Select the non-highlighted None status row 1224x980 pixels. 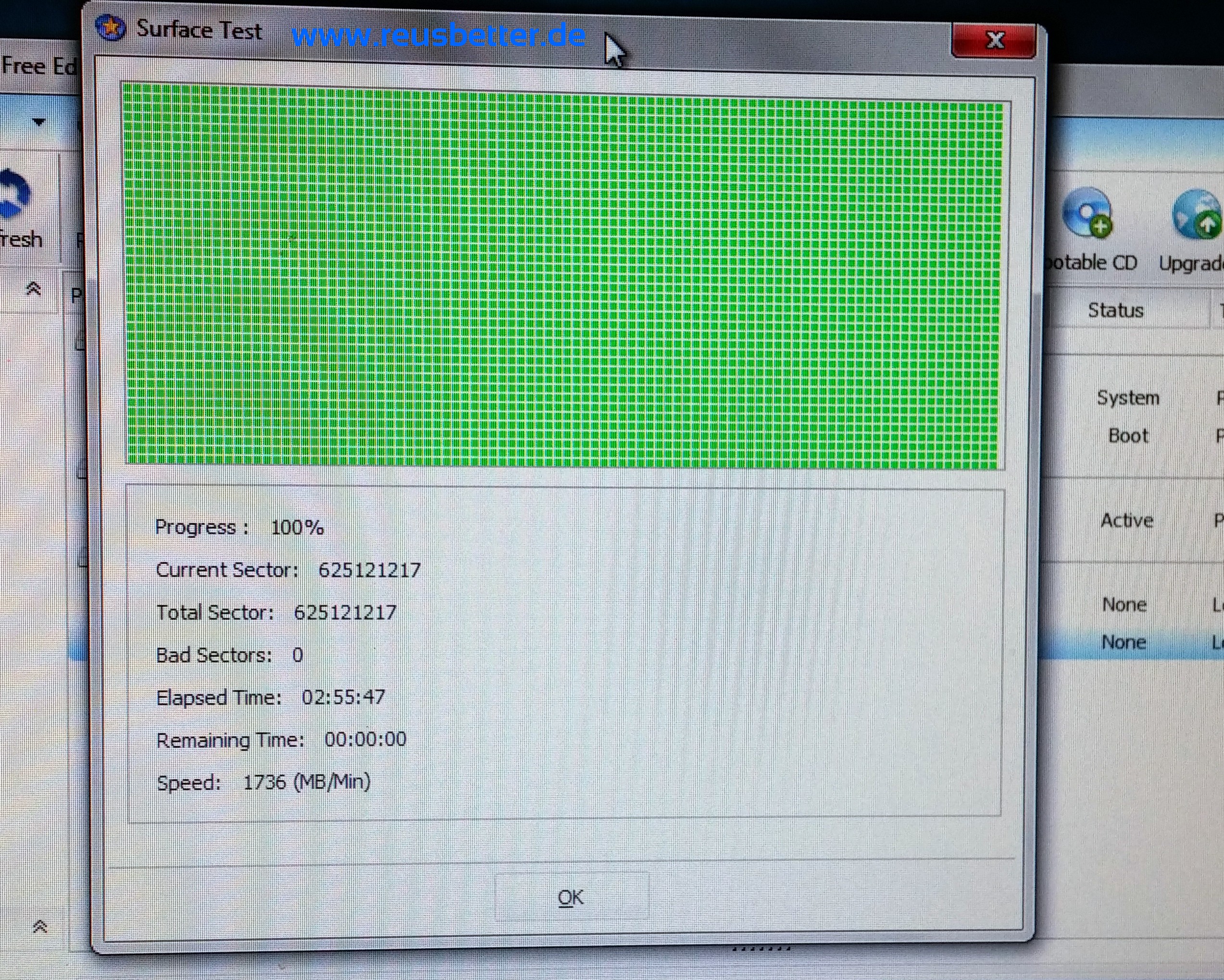coord(1124,604)
